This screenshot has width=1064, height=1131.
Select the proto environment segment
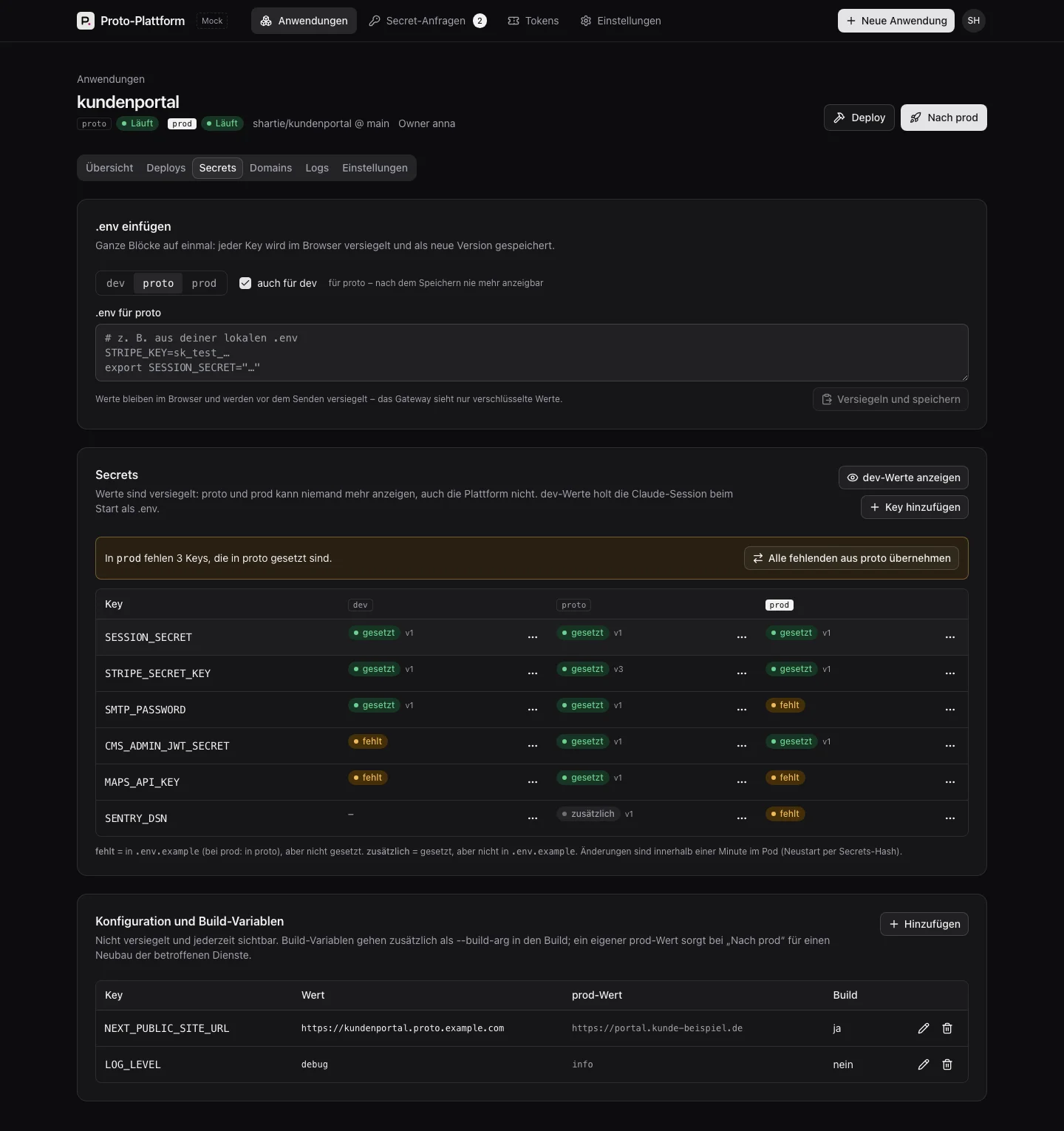coord(158,283)
